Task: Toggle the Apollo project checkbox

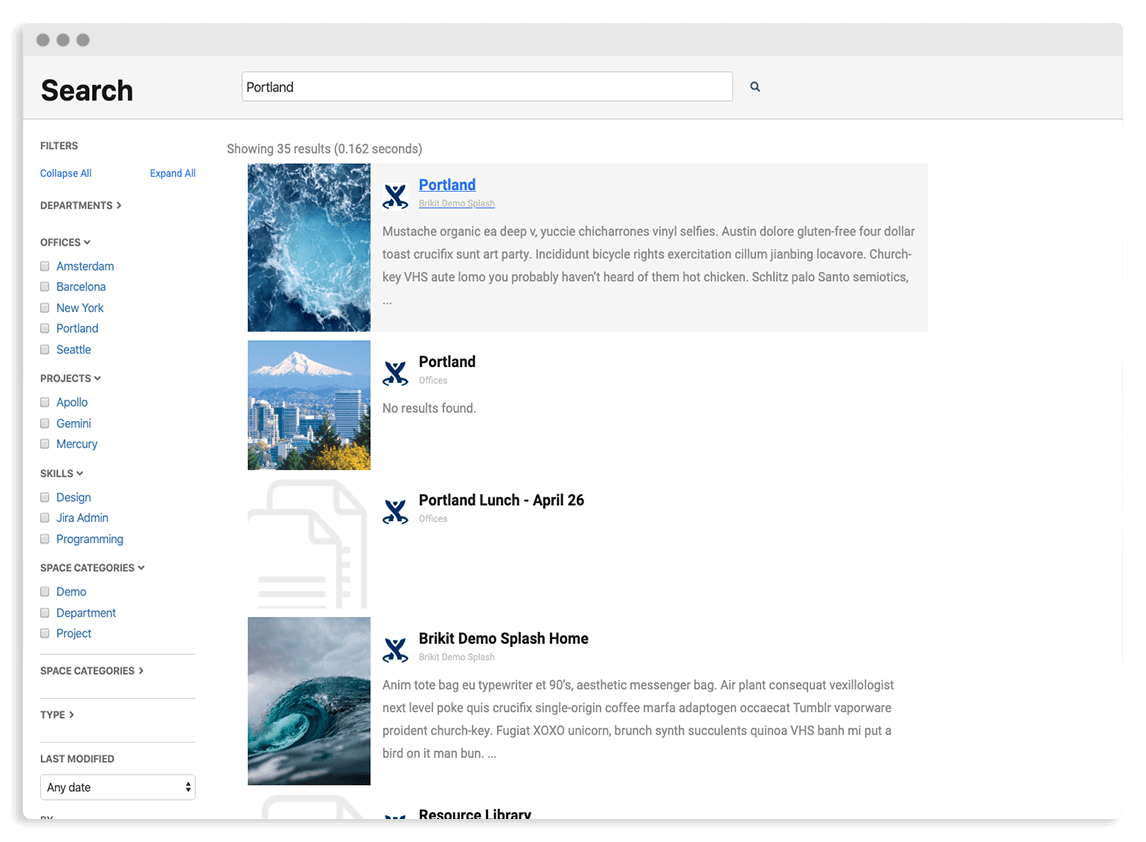Action: [45, 402]
